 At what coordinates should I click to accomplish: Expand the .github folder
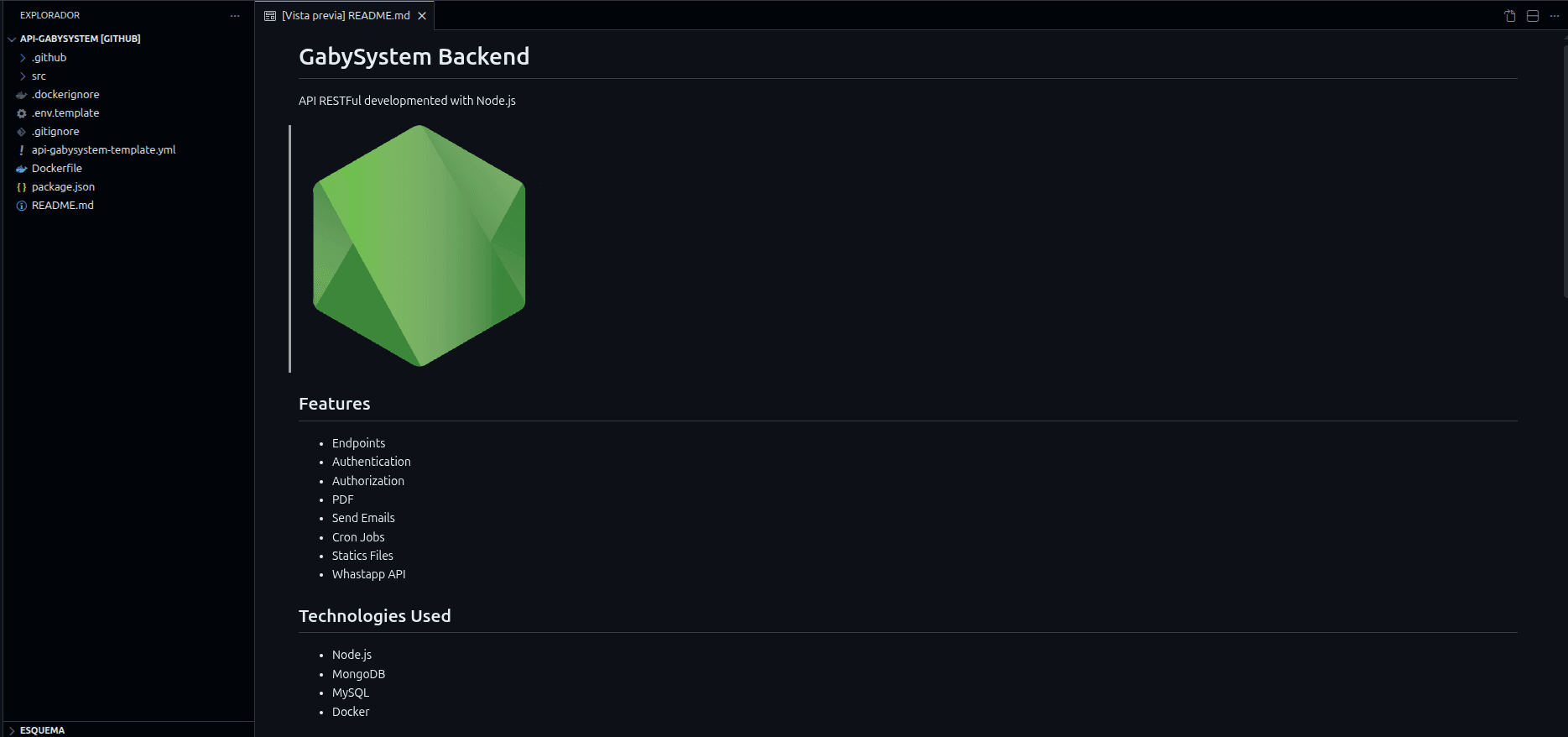tap(23, 57)
